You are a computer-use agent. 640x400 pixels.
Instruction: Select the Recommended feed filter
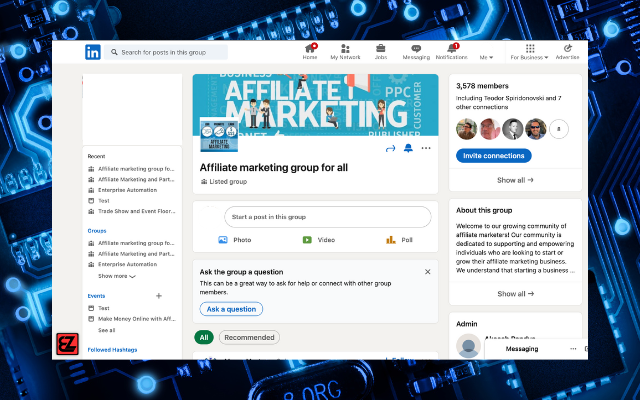pyautogui.click(x=249, y=338)
